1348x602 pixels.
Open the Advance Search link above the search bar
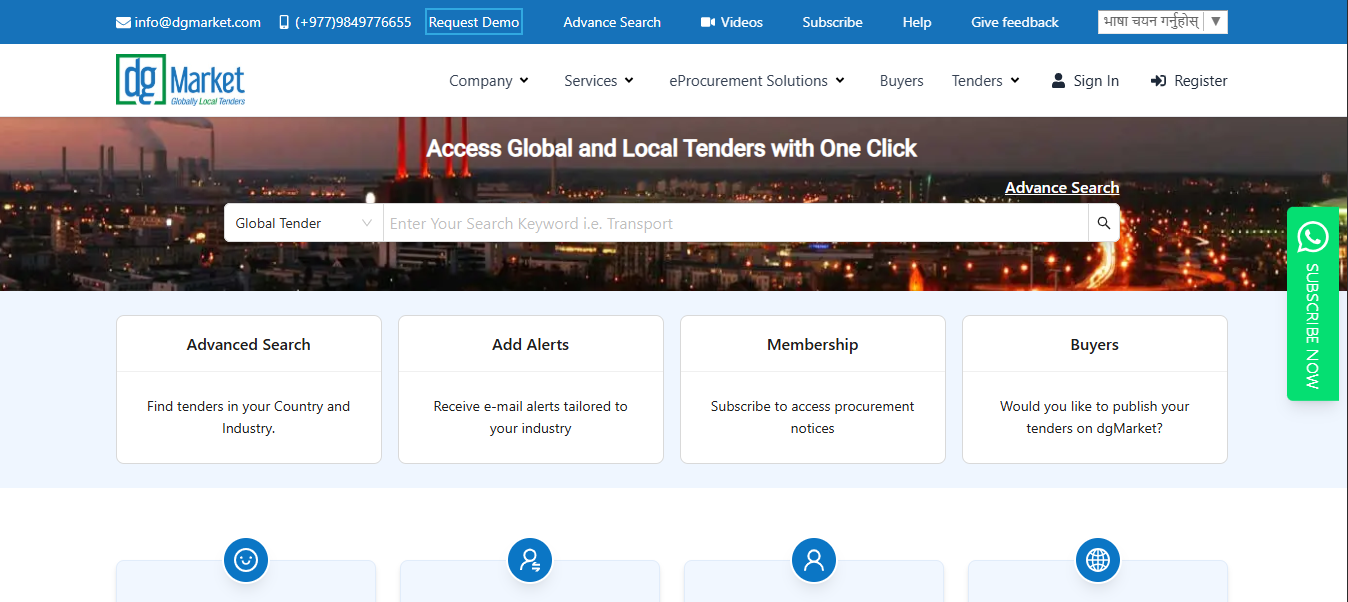(x=1062, y=187)
